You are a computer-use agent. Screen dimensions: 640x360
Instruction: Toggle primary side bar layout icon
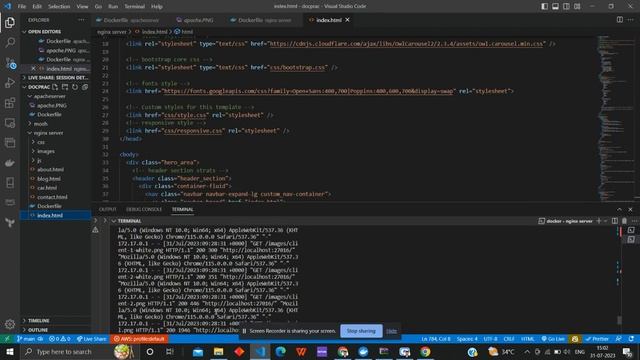pyautogui.click(x=544, y=6)
